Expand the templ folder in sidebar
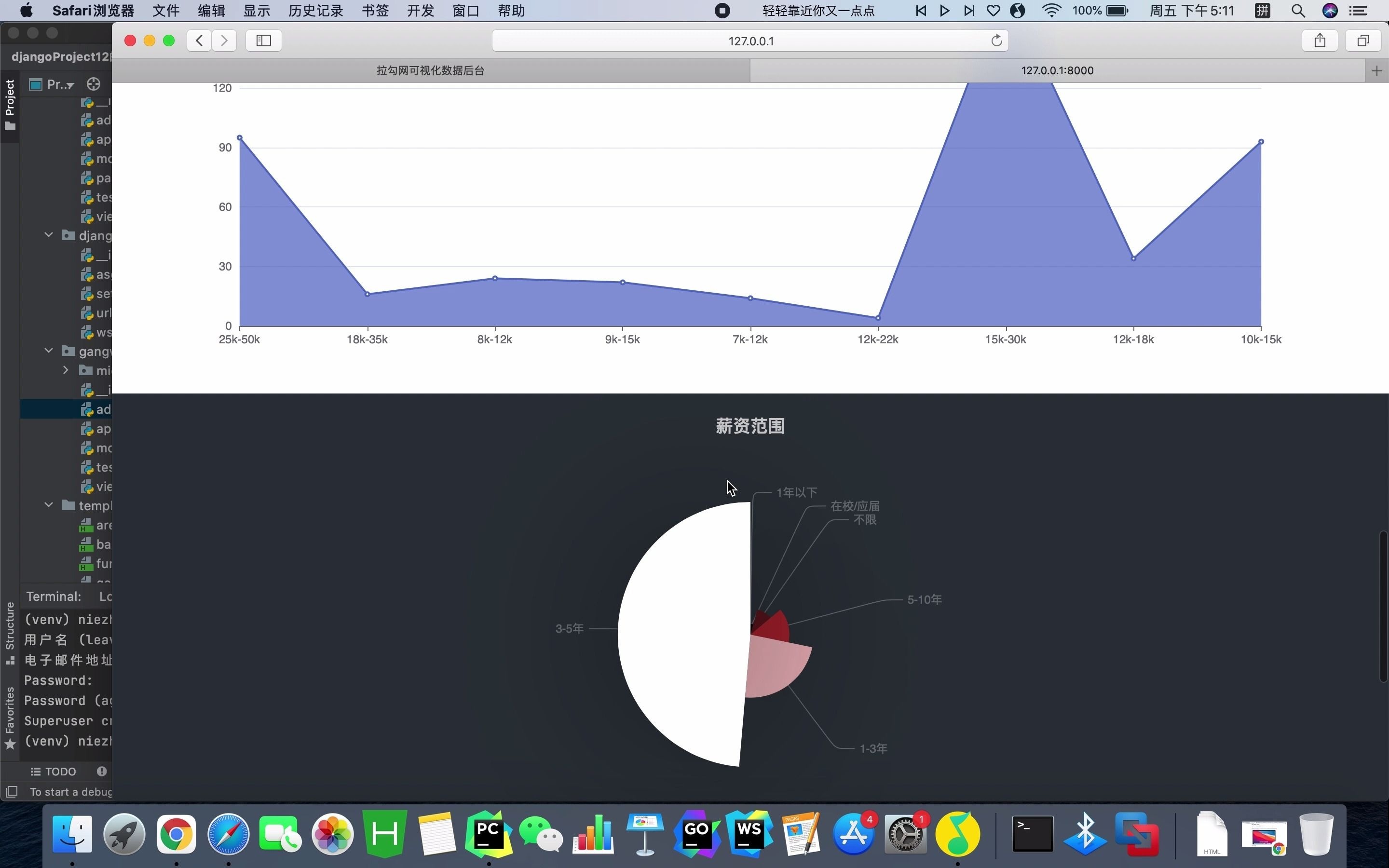This screenshot has width=1389, height=868. coord(48,505)
